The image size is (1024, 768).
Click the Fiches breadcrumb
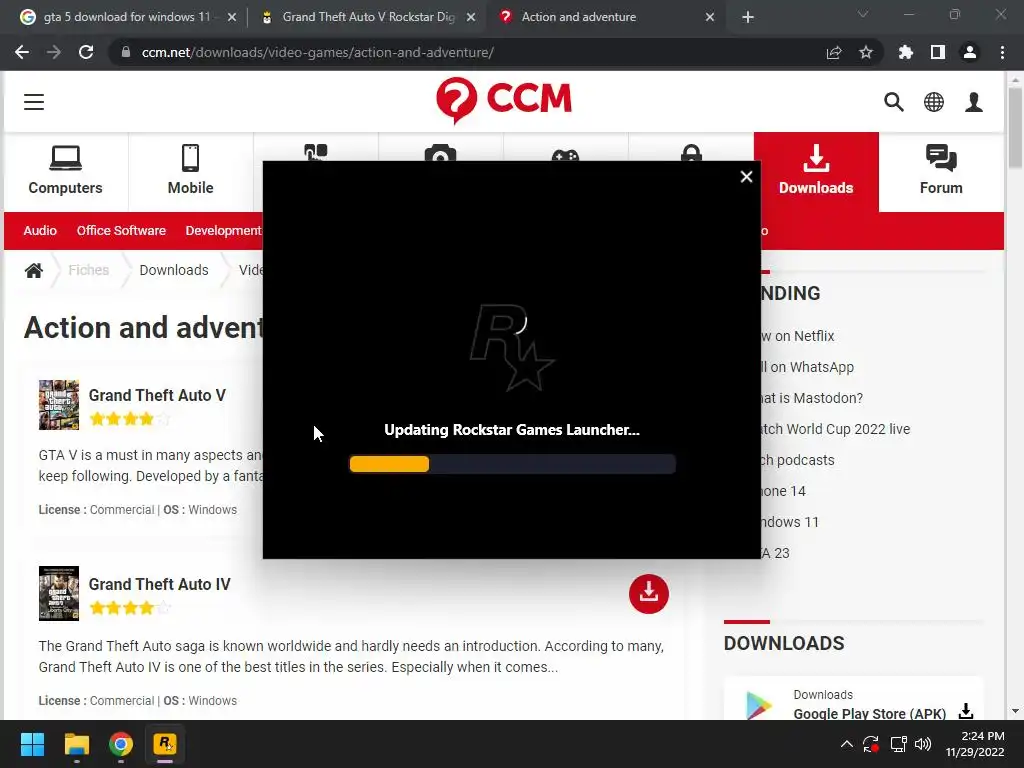(89, 270)
